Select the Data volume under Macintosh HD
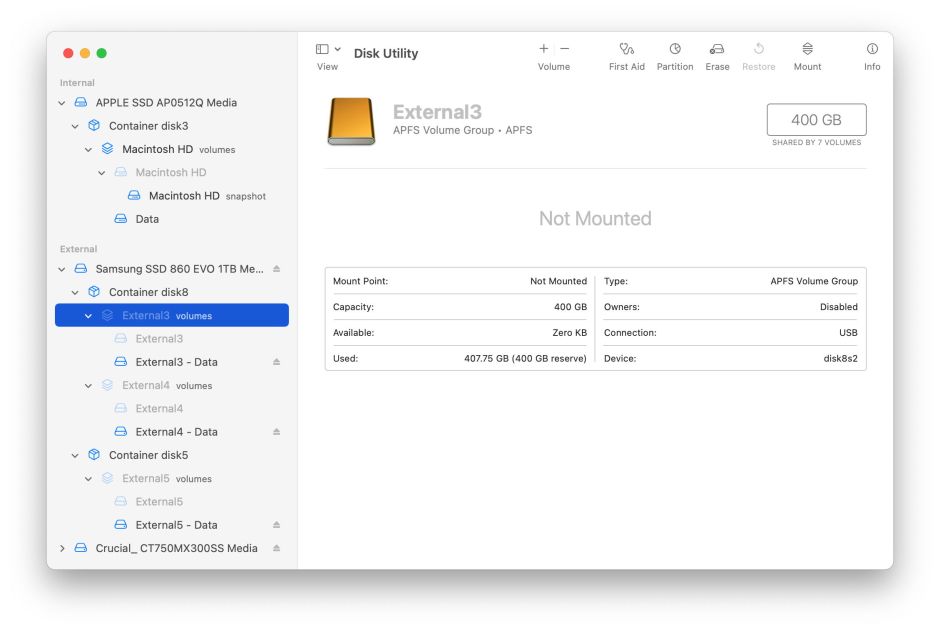Screen dimensions: 940x631 [x=147, y=219]
